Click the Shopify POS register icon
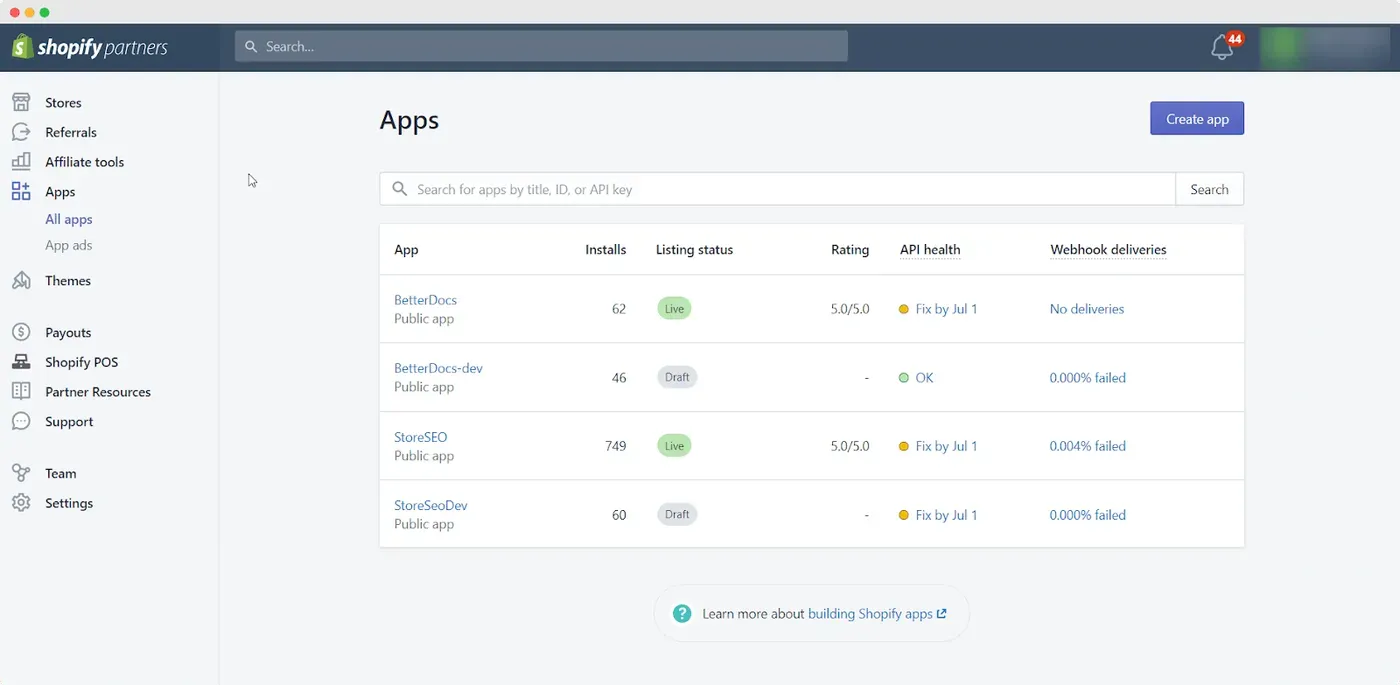The width and height of the screenshot is (1400, 685). coord(21,362)
